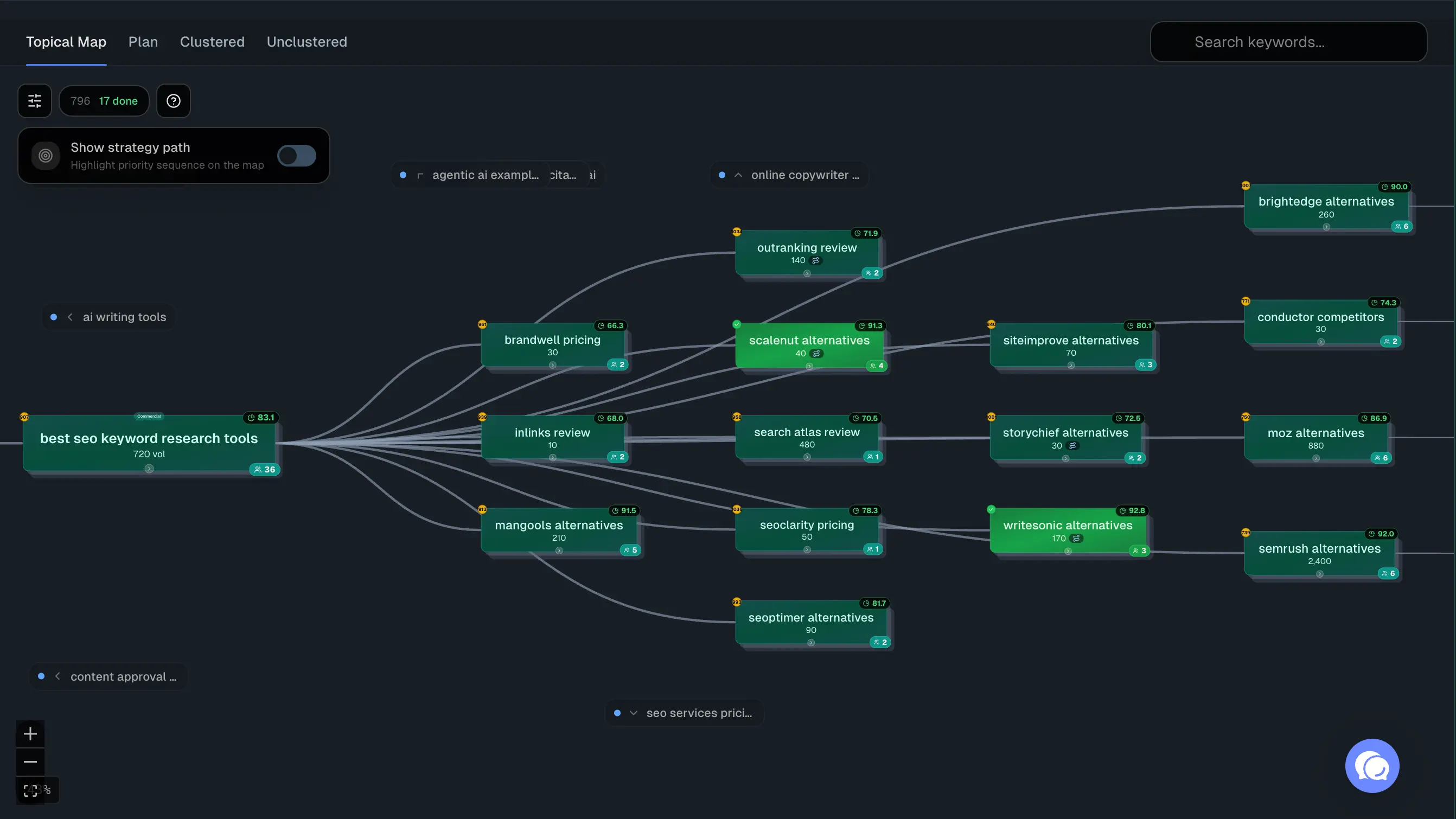Click the 92.8 score badge on writesonic alternatives
The width and height of the screenshot is (1456, 819).
(1132, 510)
